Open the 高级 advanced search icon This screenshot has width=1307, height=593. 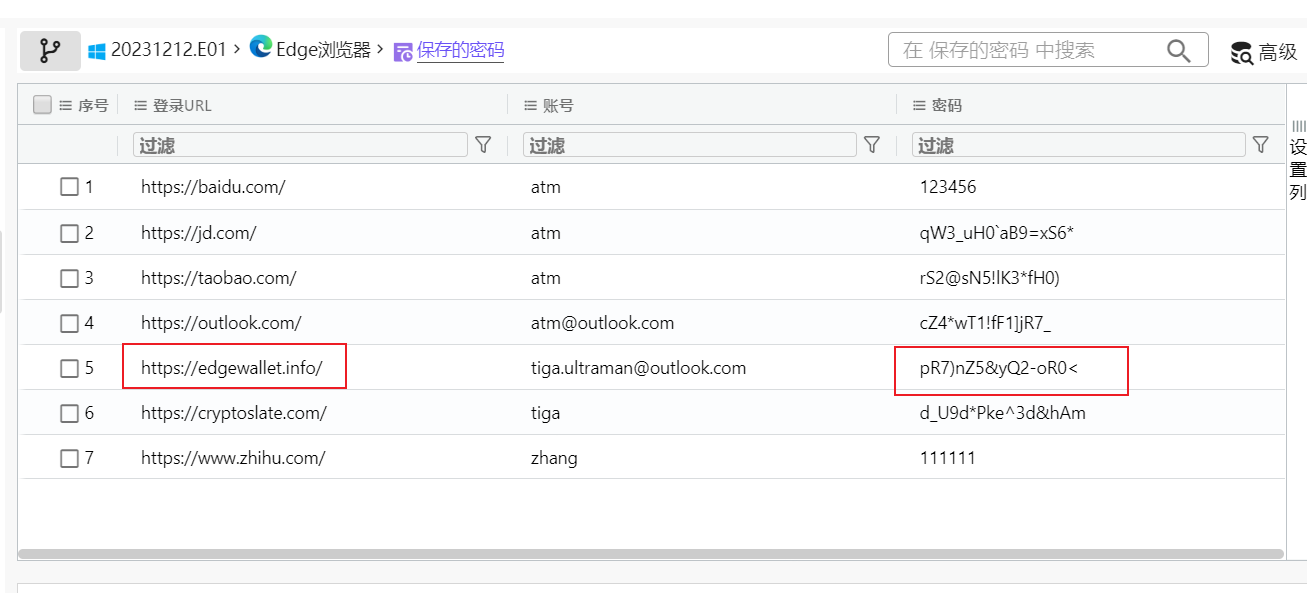[1242, 53]
